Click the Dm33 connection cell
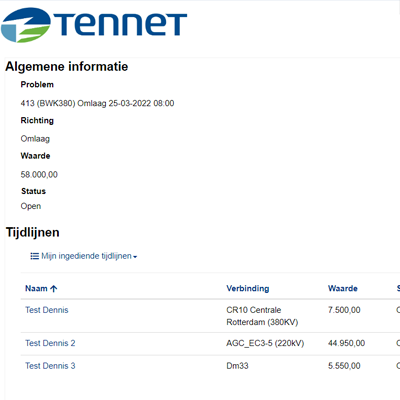This screenshot has height=400, width=400. (x=237, y=366)
